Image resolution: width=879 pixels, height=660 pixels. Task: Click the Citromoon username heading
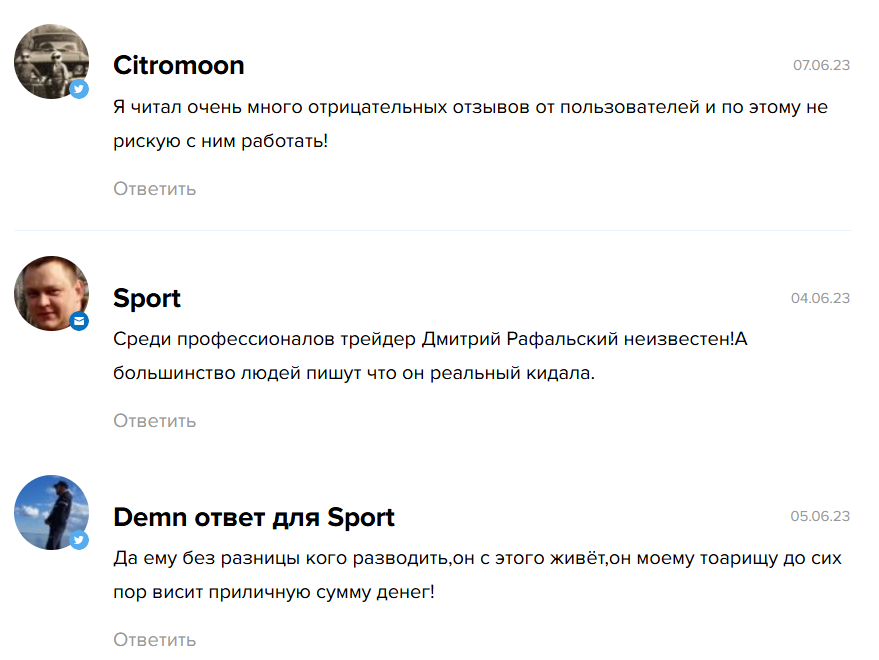click(179, 66)
